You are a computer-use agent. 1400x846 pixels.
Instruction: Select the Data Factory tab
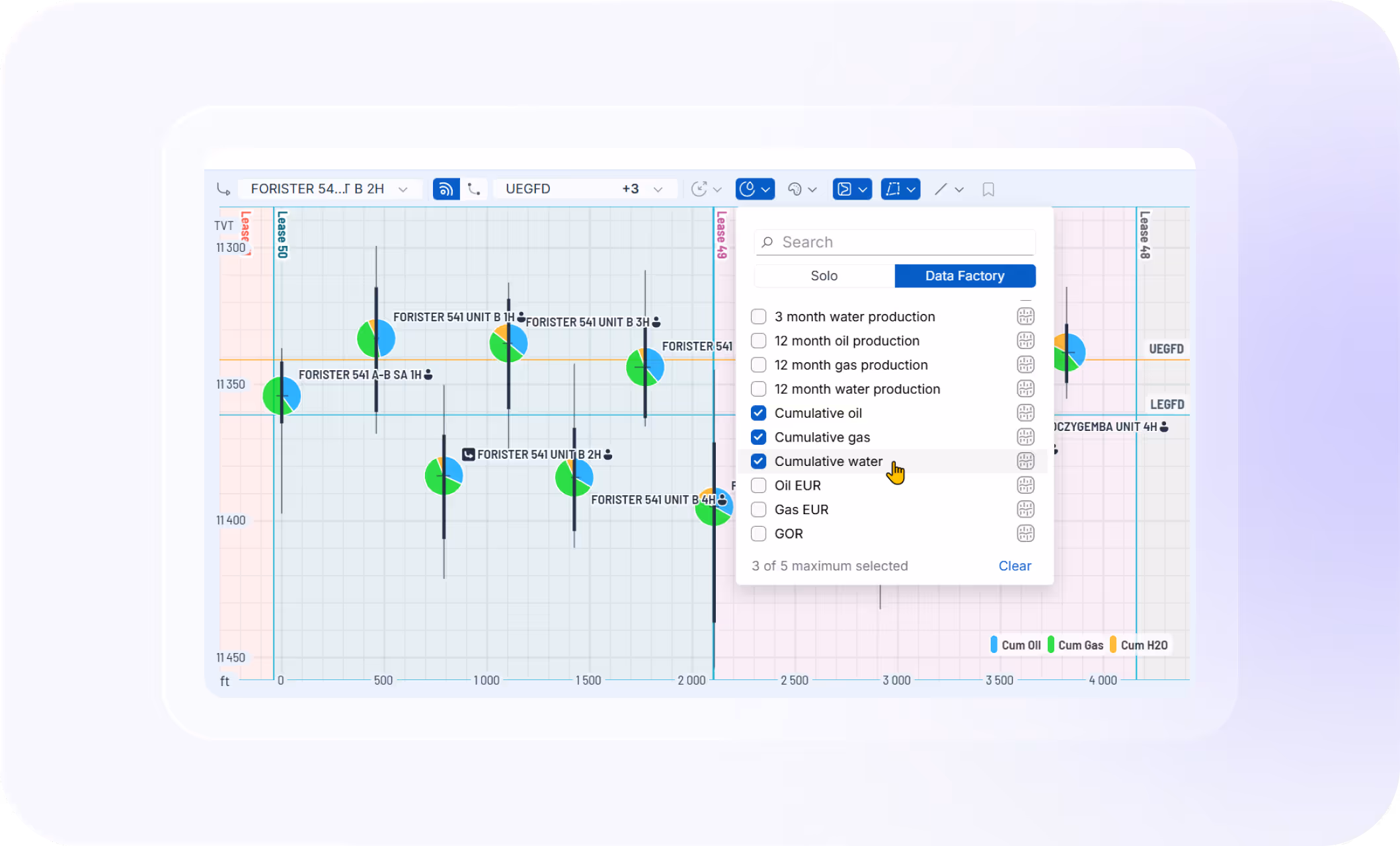(964, 276)
